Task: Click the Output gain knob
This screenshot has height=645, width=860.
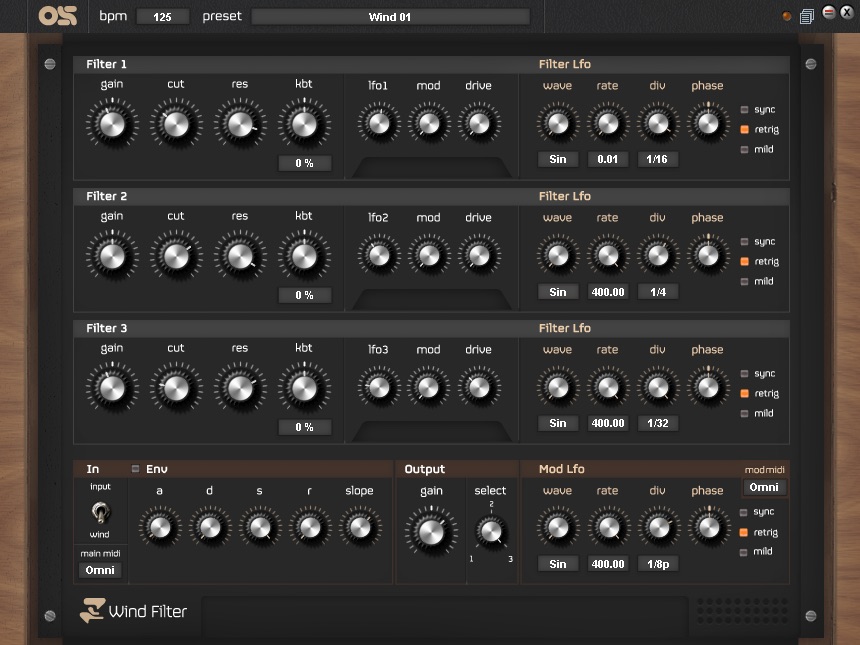Action: pyautogui.click(x=431, y=532)
